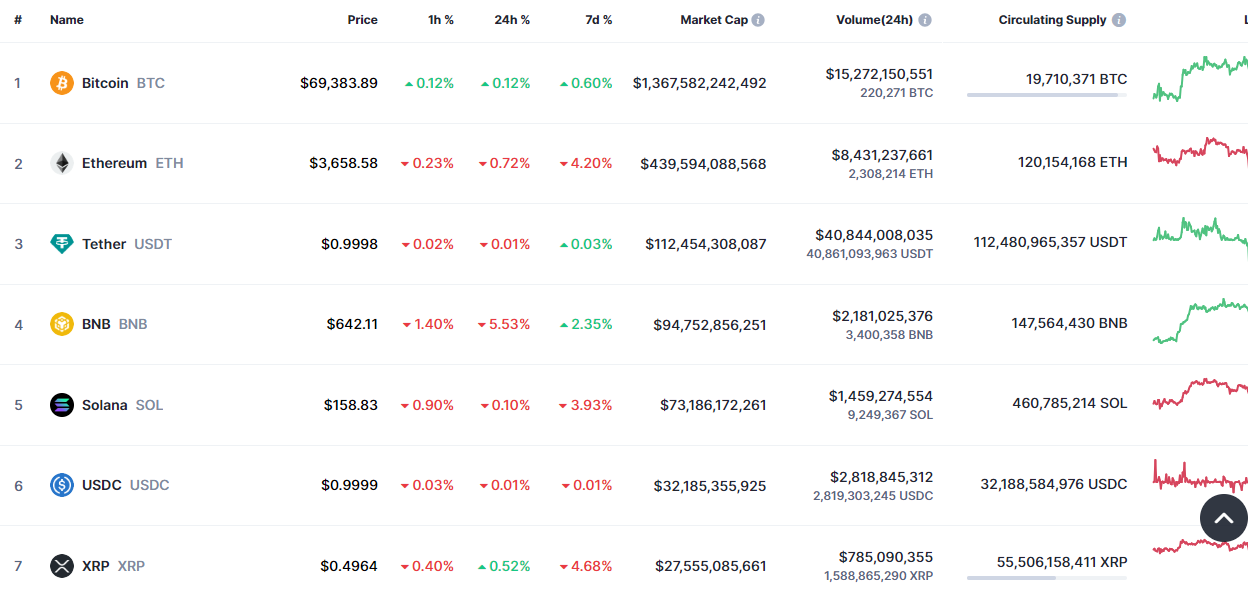Click USDC 24h volume $2,818,845,312
Viewport: 1258px width, 590px height.
881,477
